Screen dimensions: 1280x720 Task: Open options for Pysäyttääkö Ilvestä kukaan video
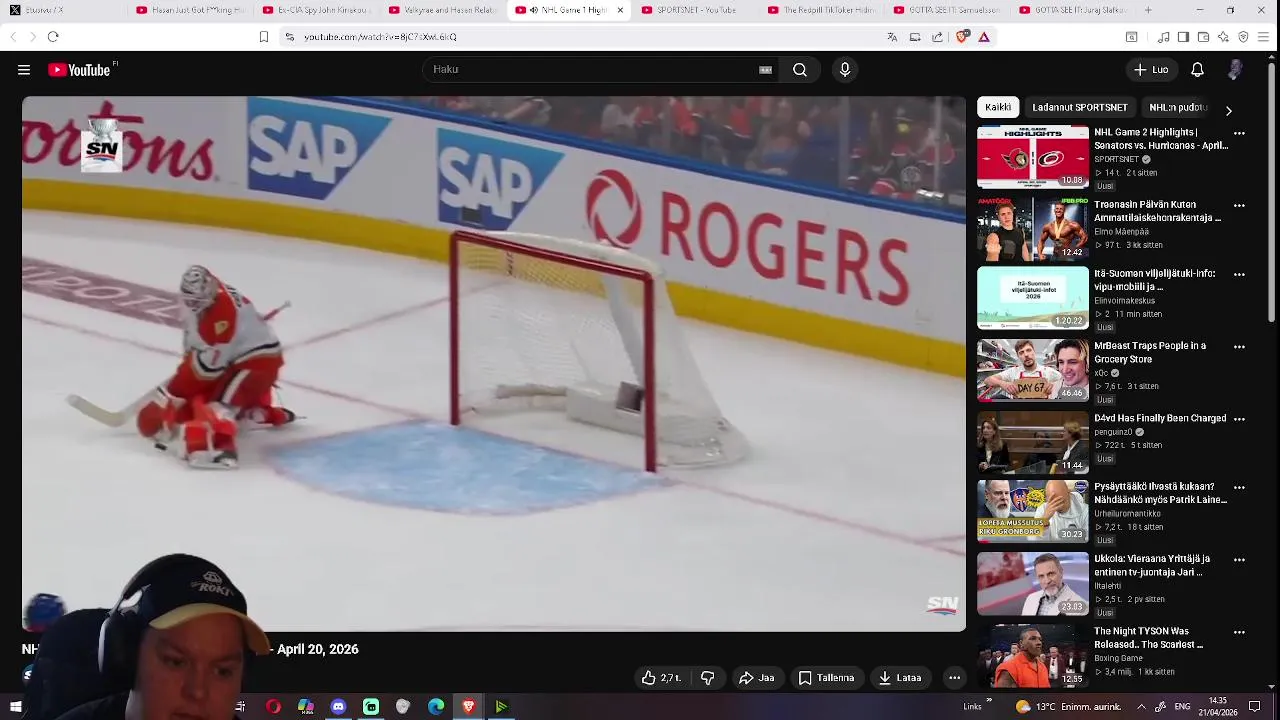point(1239,488)
